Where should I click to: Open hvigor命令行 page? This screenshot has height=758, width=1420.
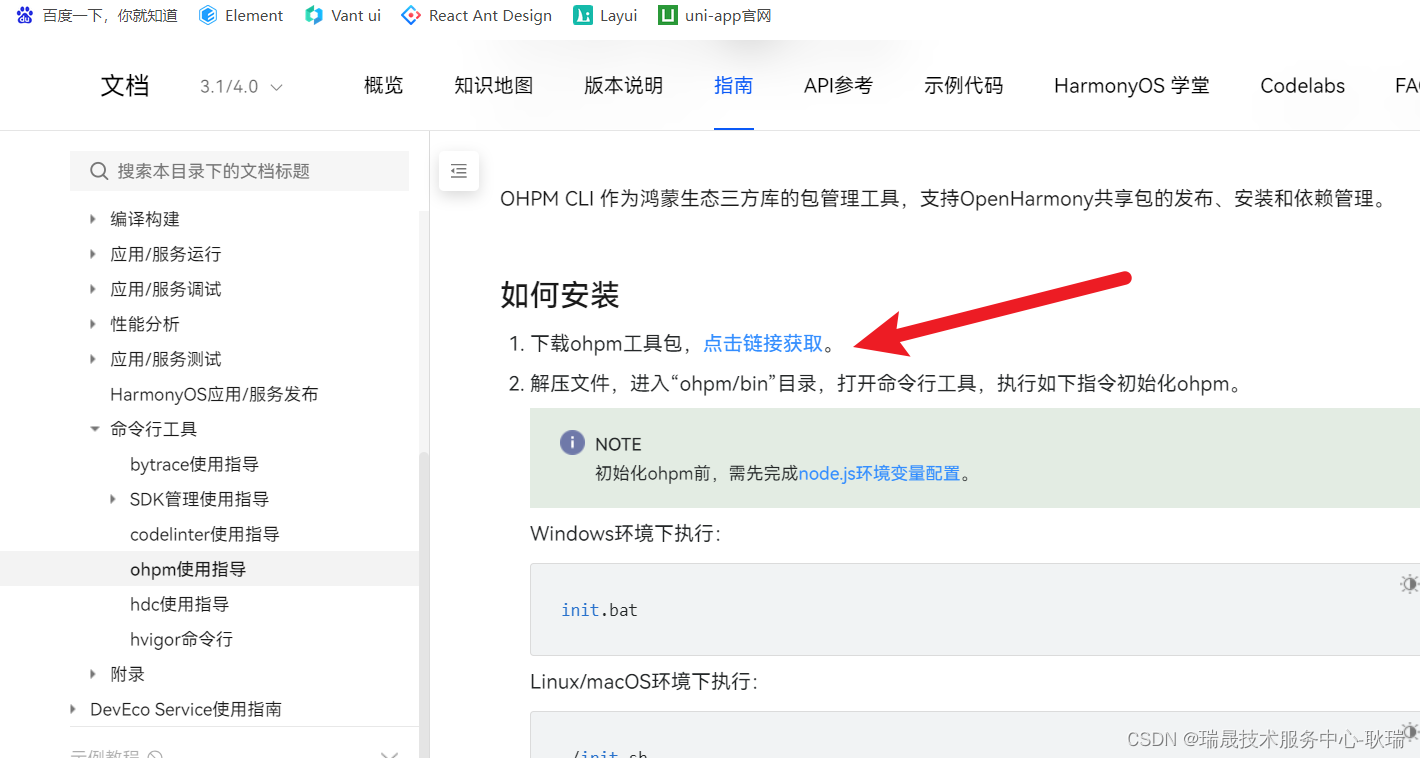182,639
